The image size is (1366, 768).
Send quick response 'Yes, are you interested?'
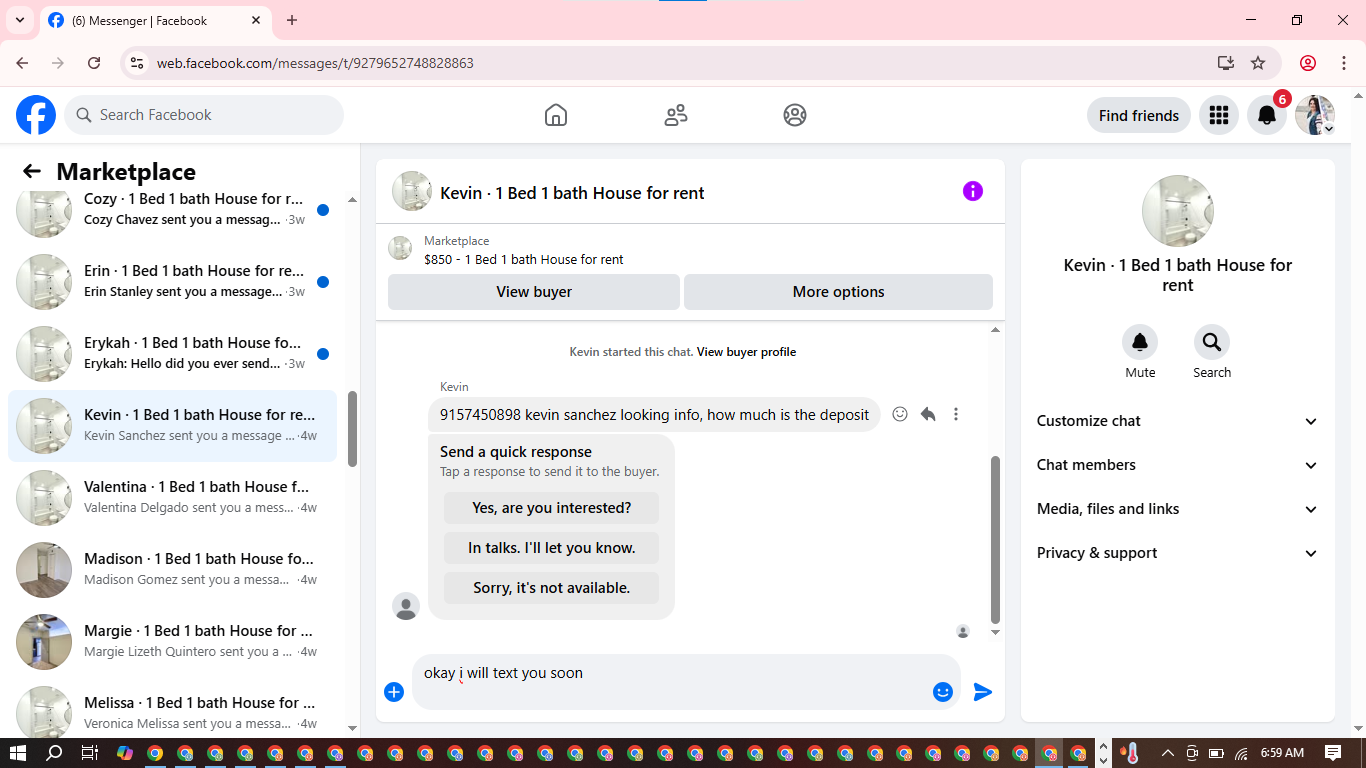[x=552, y=508]
